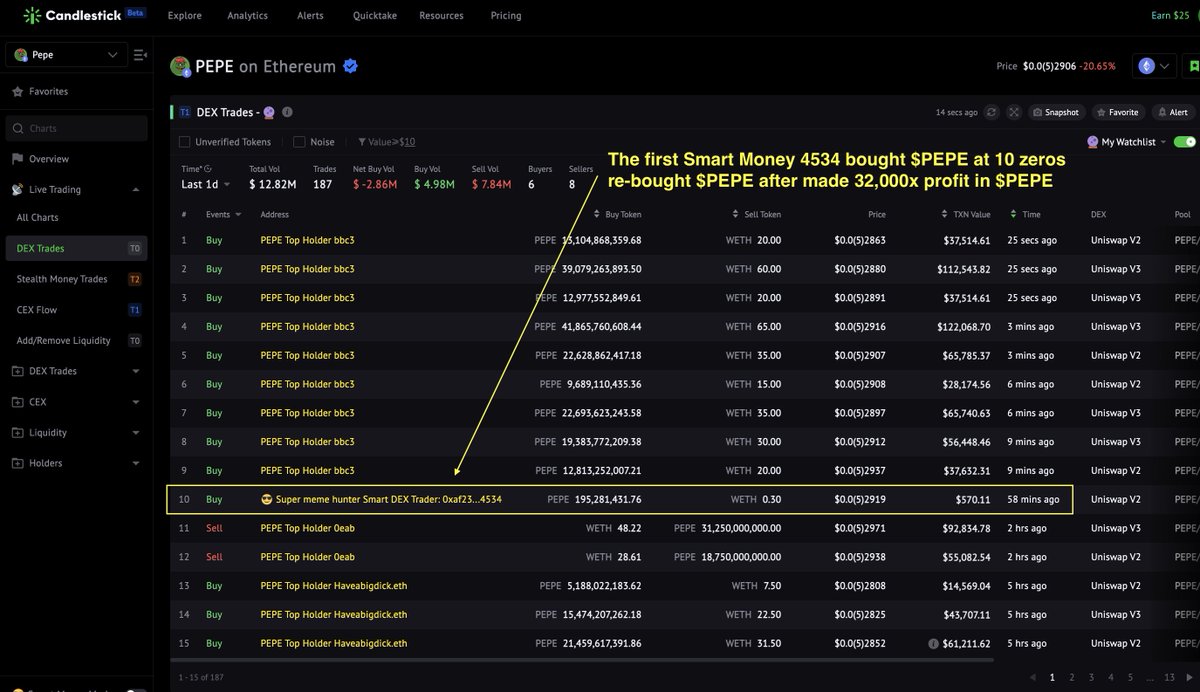Open the Favorites star item in the sidebar

(40, 91)
